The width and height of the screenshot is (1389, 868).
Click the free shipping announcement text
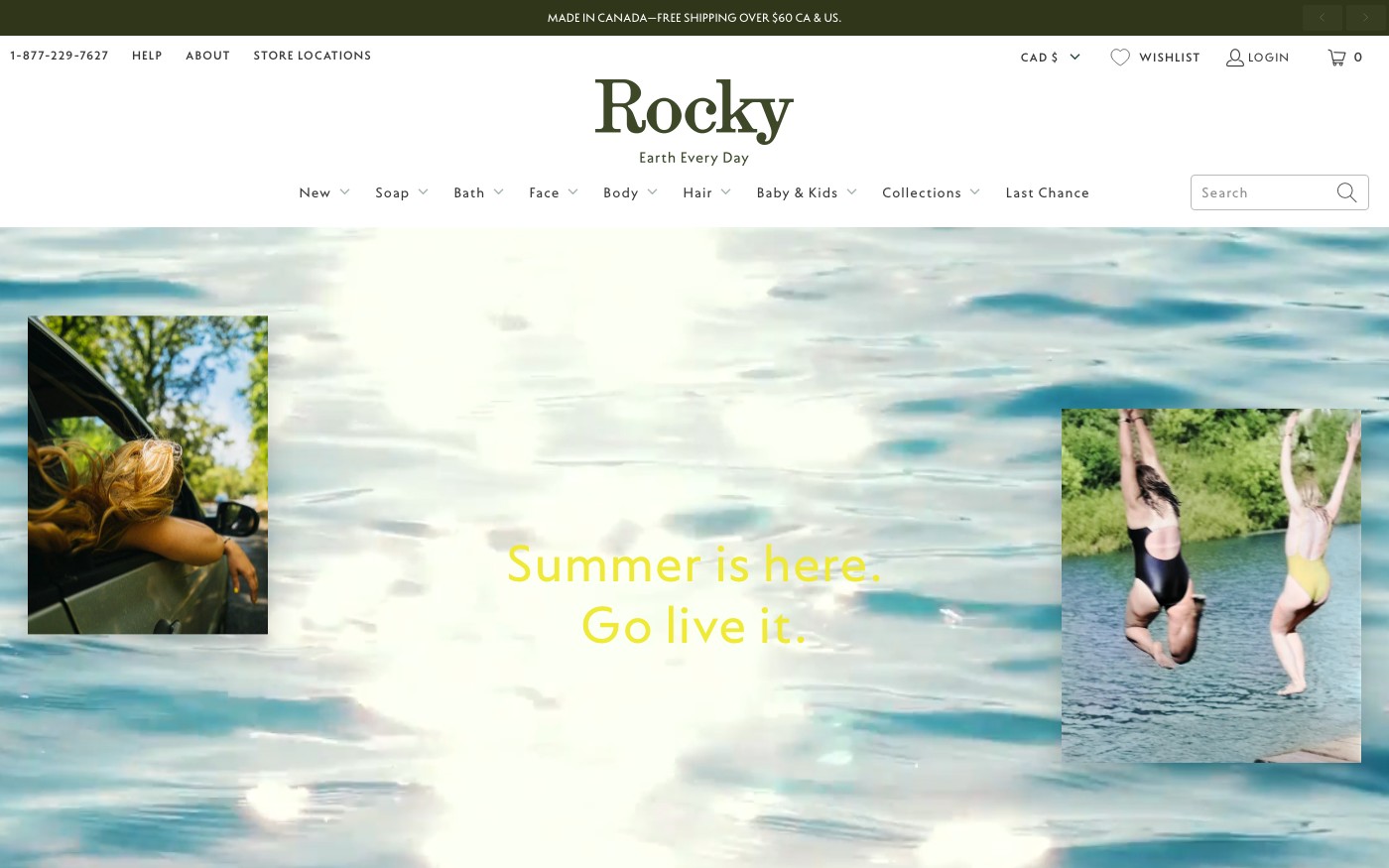pyautogui.click(x=694, y=18)
